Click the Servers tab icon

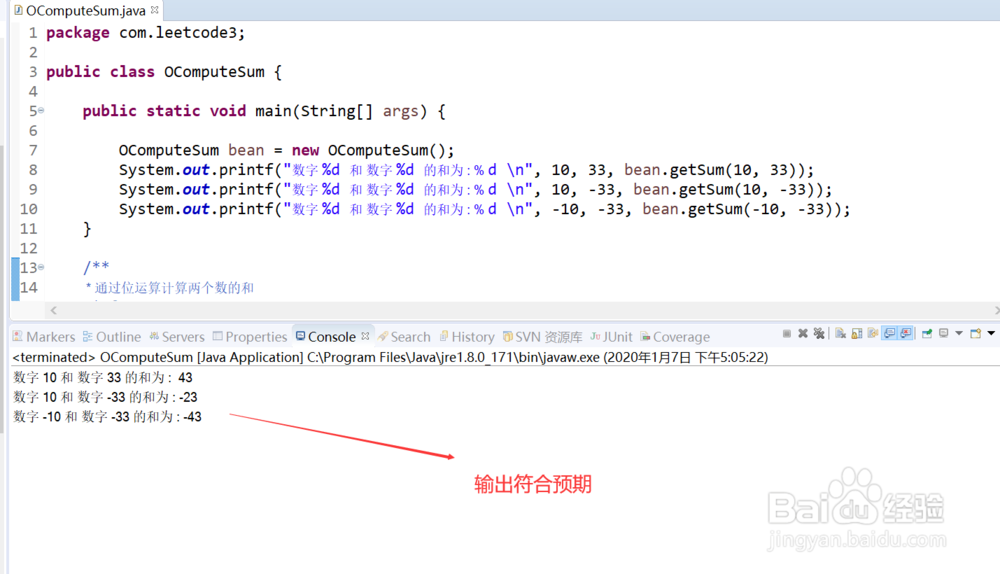pos(154,336)
